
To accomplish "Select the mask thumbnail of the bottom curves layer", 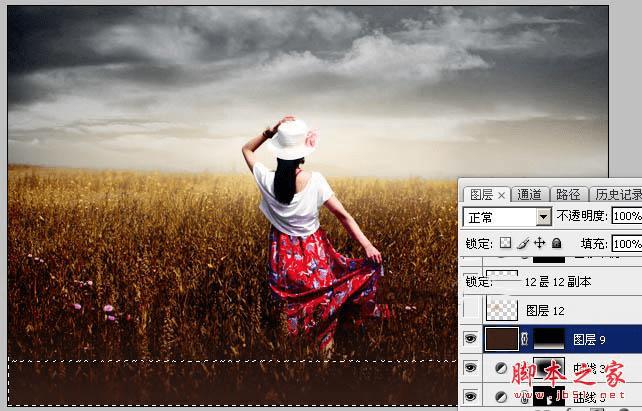I will (549, 396).
